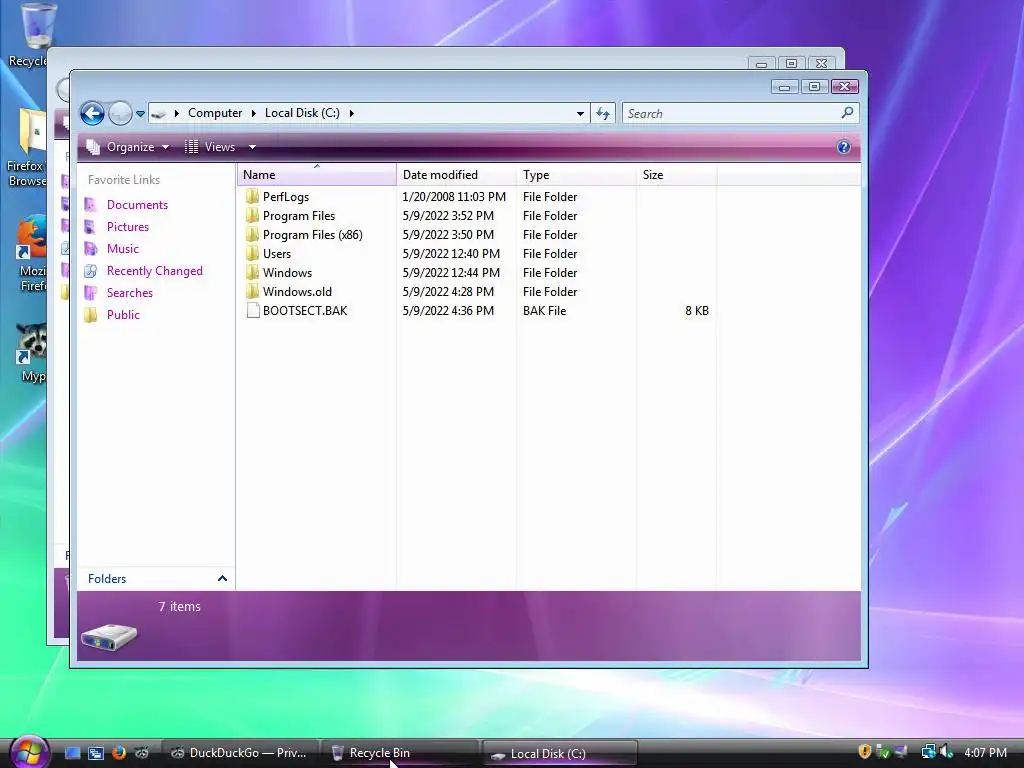Click the Users folder icon
1024x768 pixels.
click(x=253, y=253)
